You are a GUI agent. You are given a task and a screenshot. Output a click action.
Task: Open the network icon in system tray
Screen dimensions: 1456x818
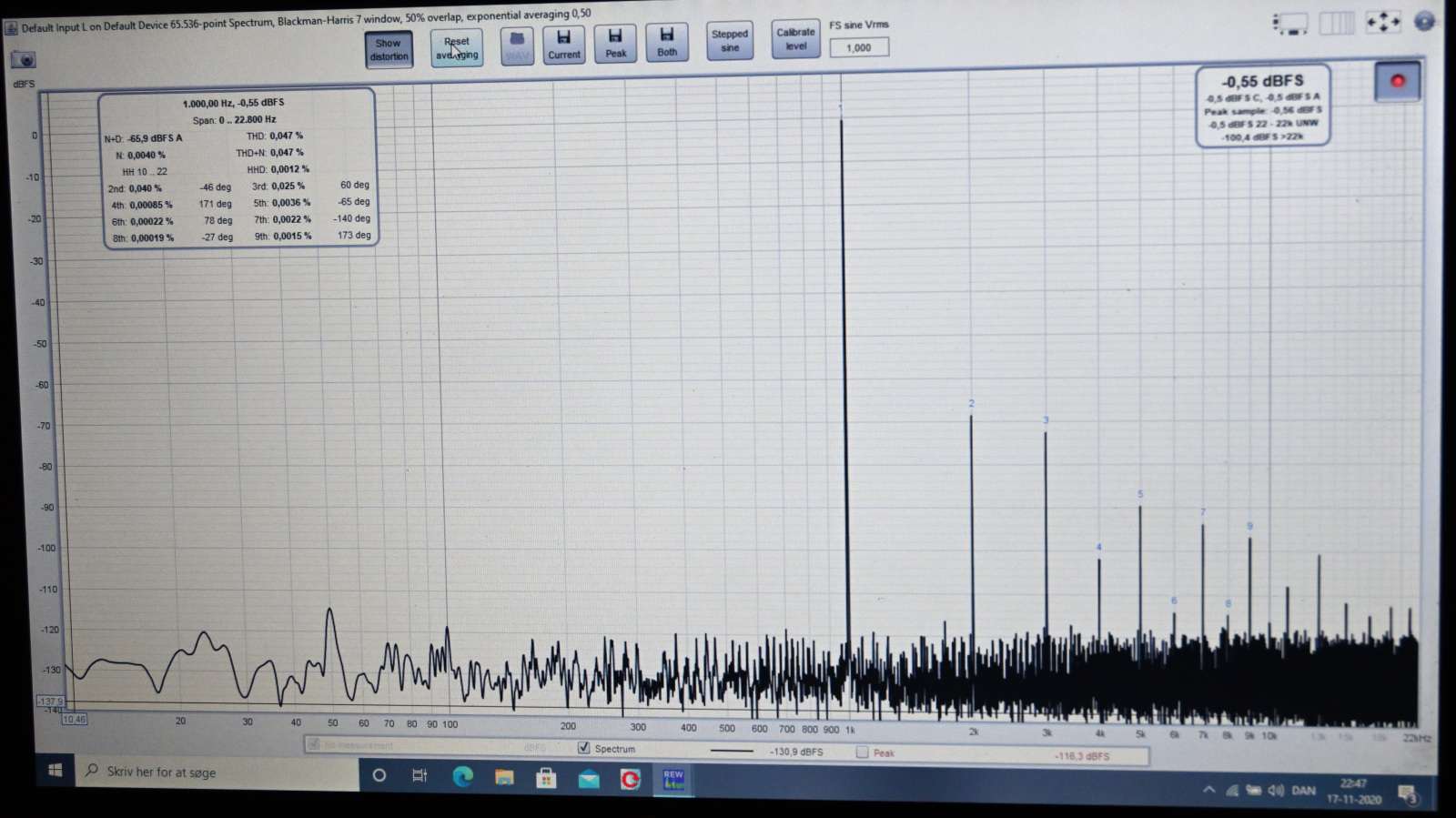1232,790
